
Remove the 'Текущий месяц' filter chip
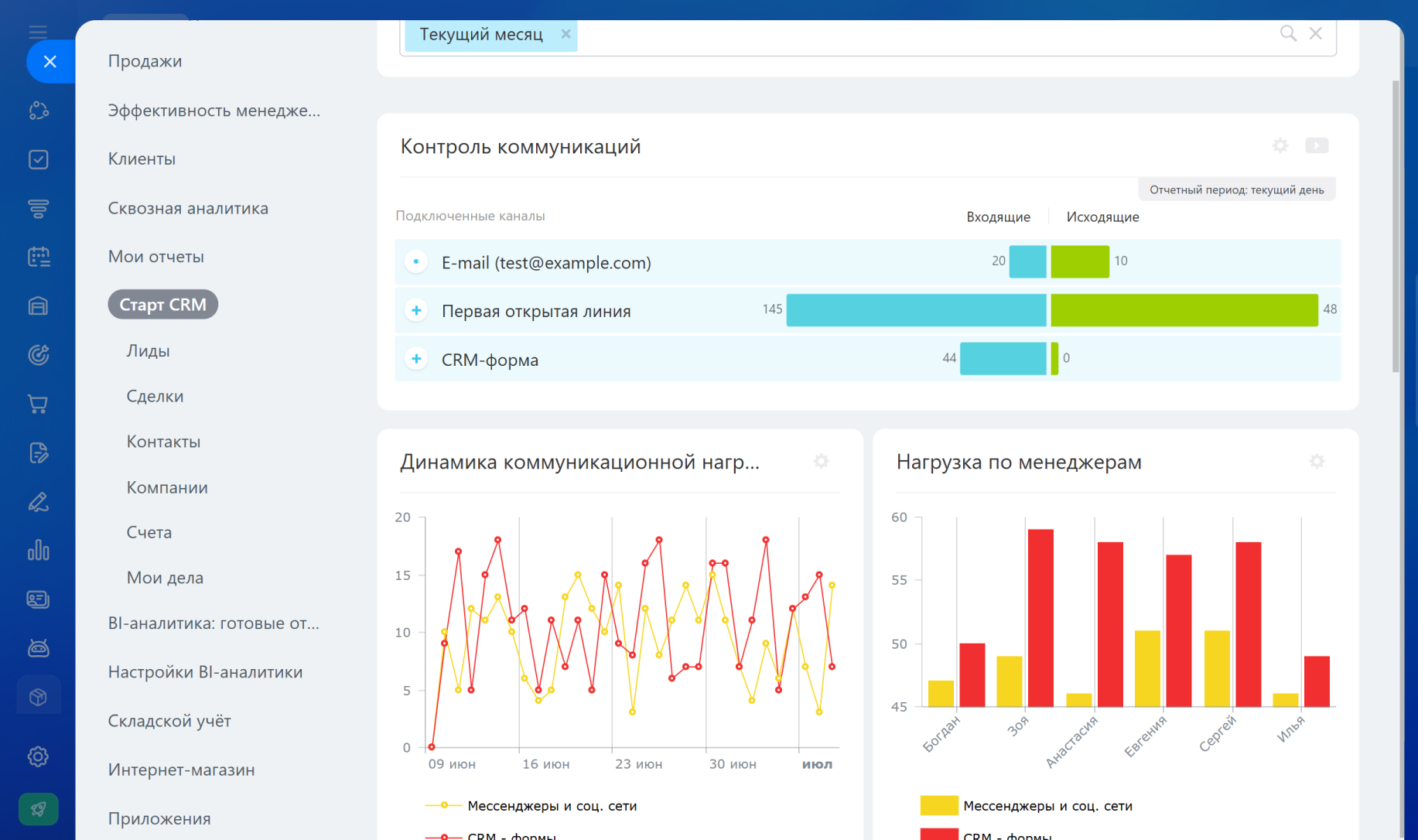[x=565, y=34]
